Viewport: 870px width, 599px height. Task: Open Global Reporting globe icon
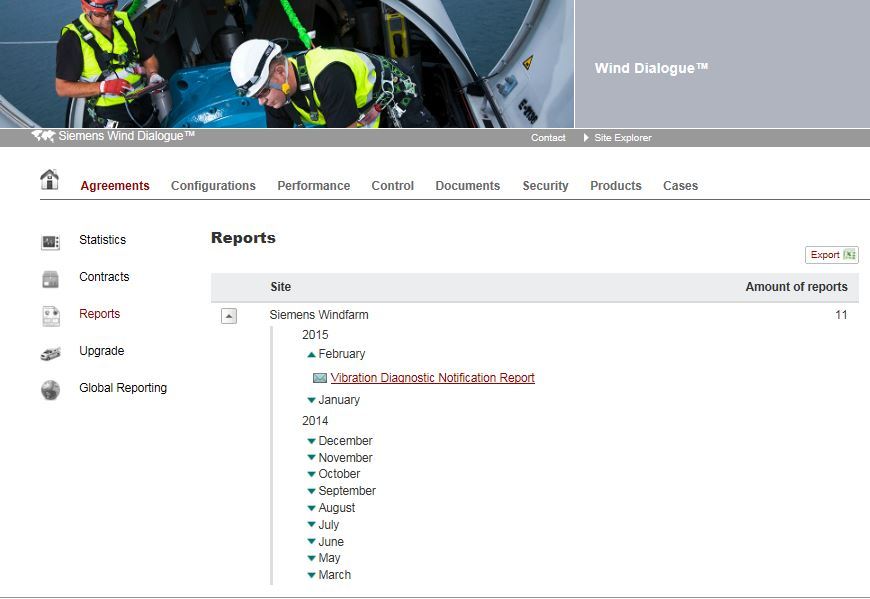tap(50, 390)
